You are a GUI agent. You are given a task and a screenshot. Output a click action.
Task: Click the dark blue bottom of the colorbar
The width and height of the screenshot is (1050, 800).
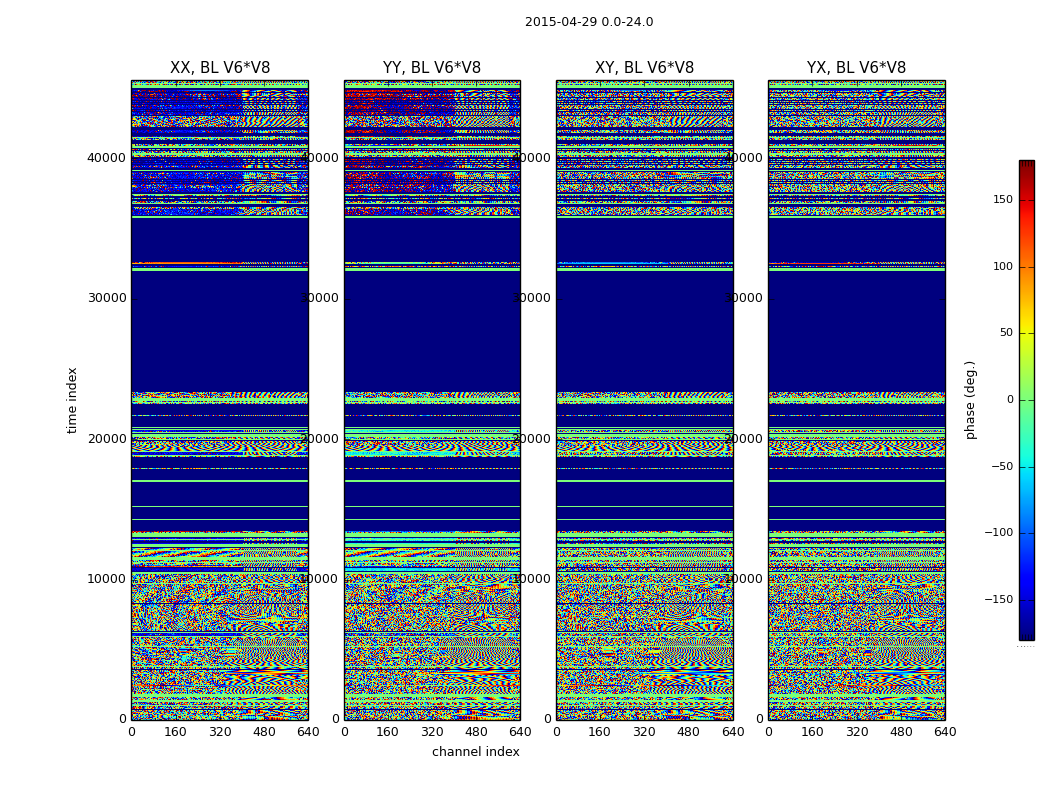coord(1026,633)
